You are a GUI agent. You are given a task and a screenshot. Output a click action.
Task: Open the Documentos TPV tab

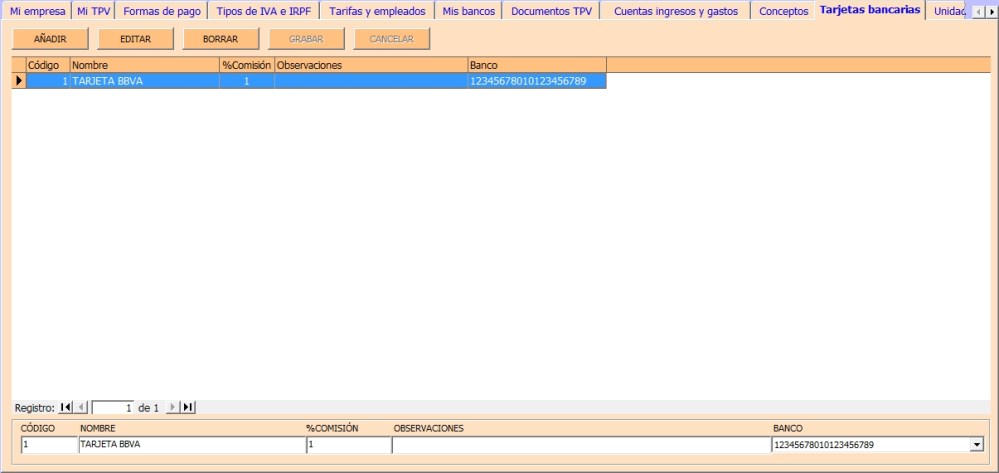[x=551, y=12]
